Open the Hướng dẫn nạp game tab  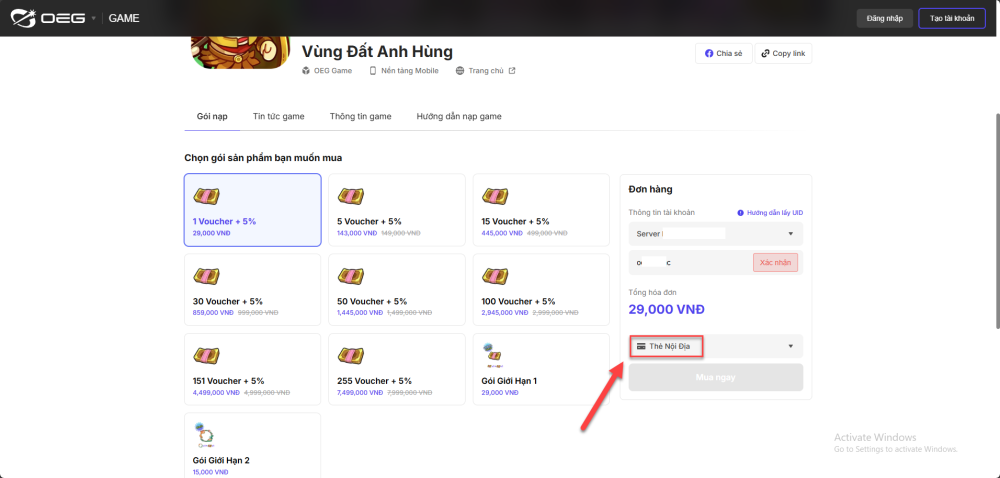click(459, 116)
